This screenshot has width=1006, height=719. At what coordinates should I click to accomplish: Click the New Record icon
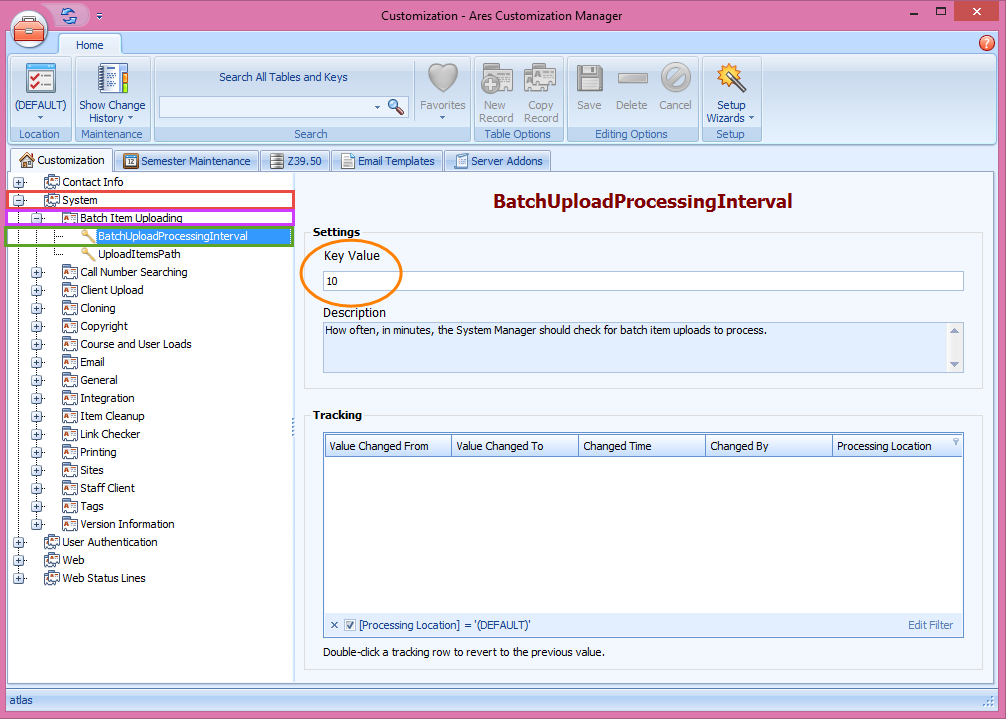496,85
